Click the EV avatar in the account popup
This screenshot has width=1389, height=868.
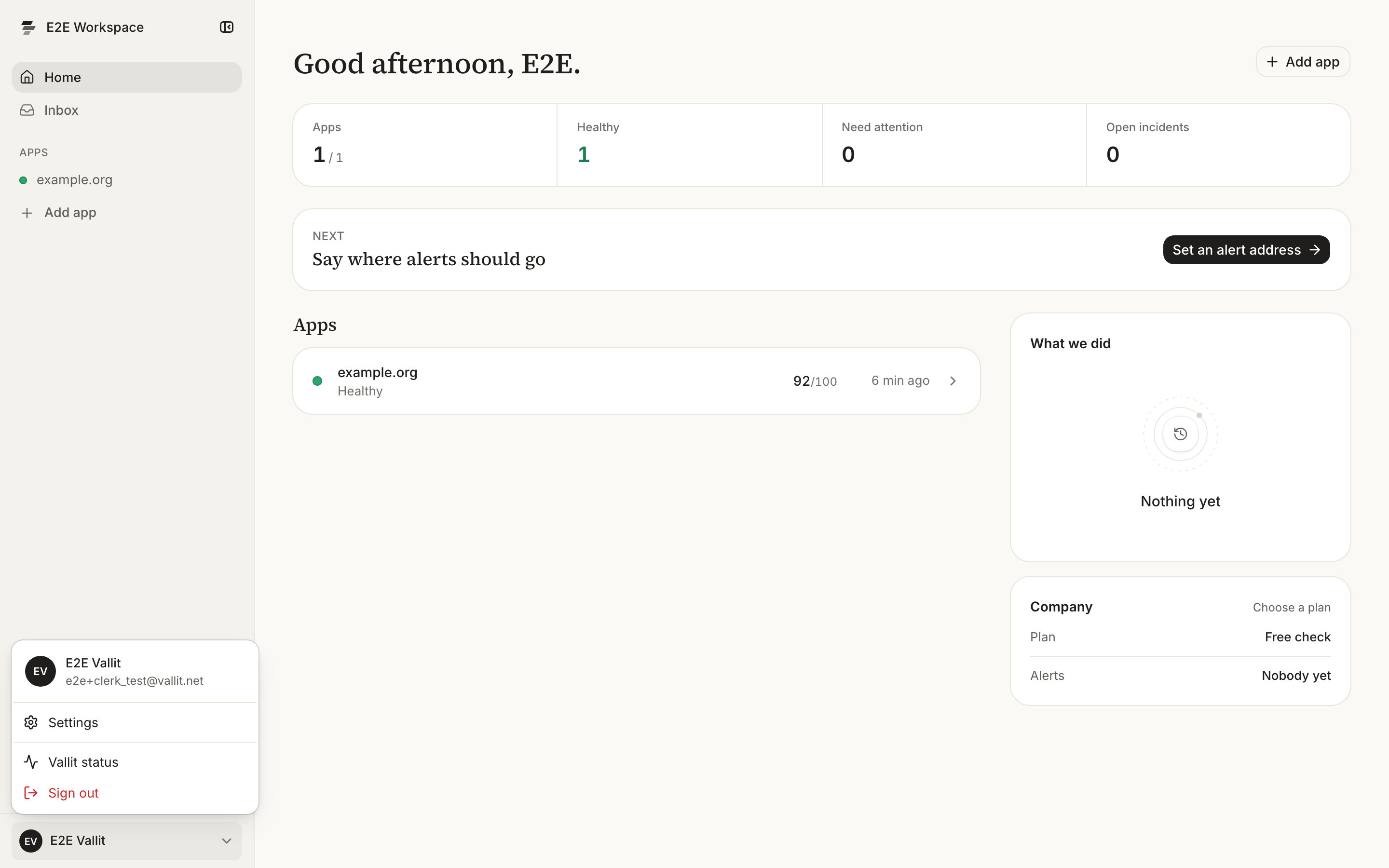(x=40, y=671)
